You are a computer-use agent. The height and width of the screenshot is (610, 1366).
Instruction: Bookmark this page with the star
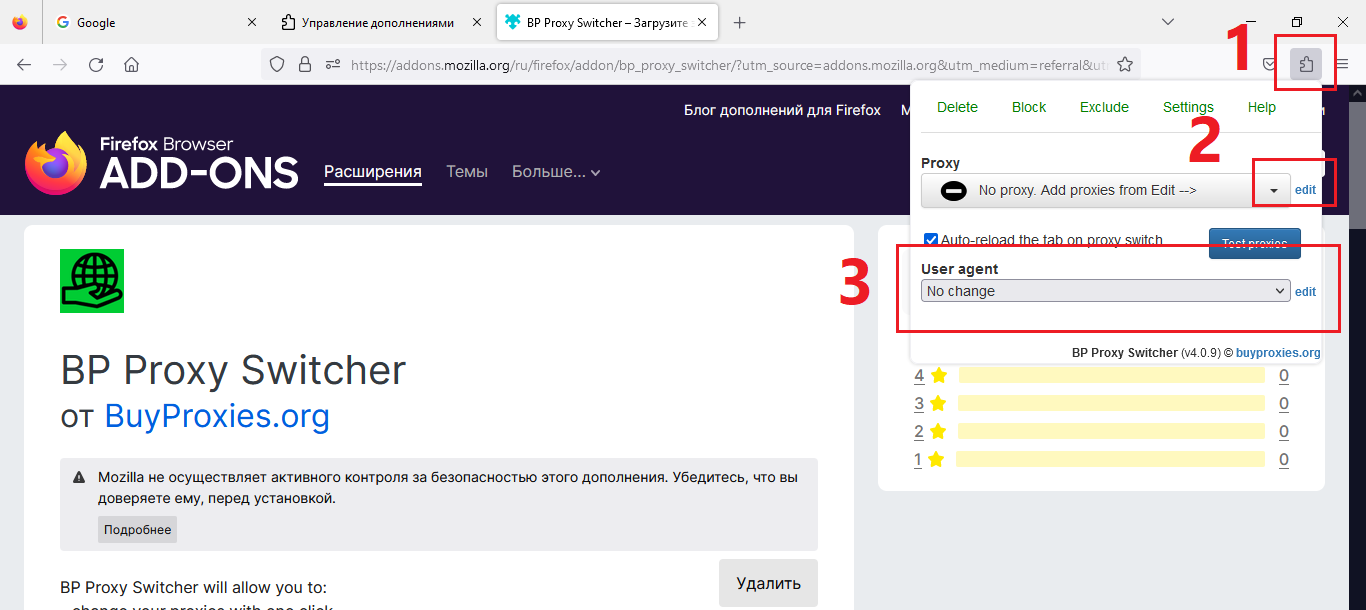[1125, 65]
